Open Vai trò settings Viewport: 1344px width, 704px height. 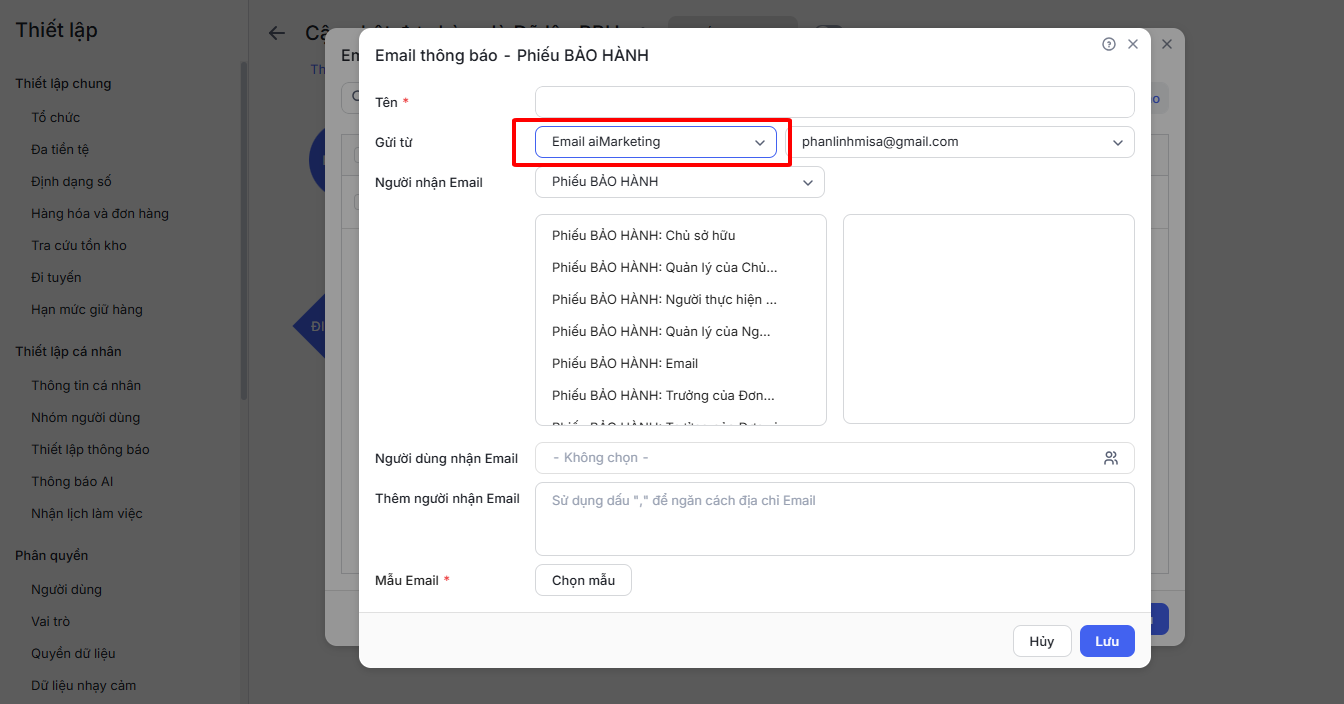(x=51, y=622)
